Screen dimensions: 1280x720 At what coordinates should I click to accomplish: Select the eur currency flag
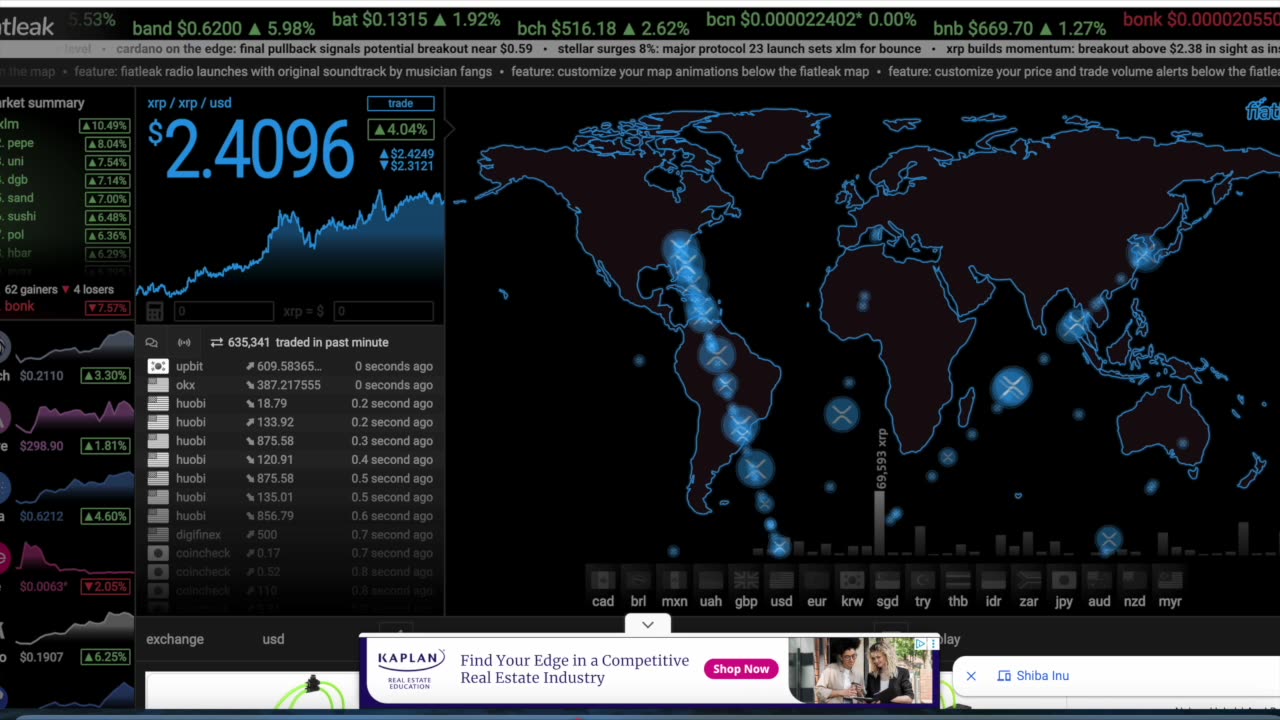click(817, 581)
